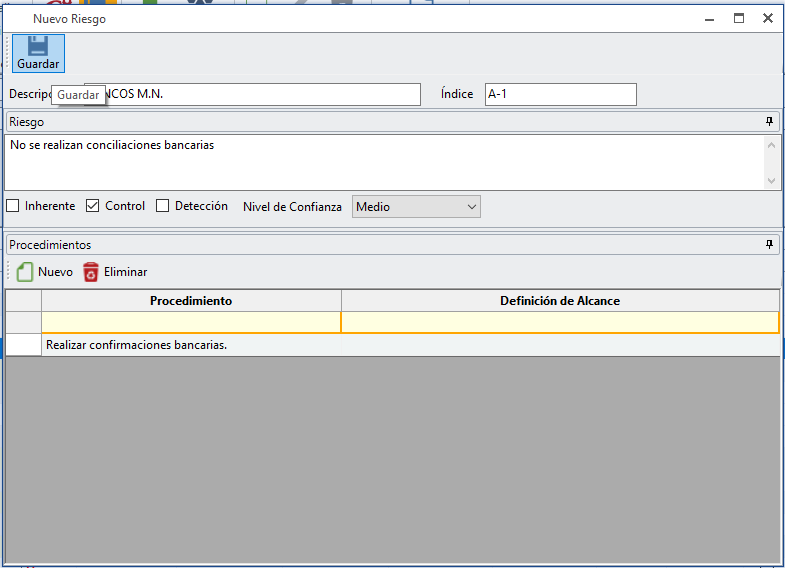Click the Riesgo text scrollbar down arrow

[771, 181]
